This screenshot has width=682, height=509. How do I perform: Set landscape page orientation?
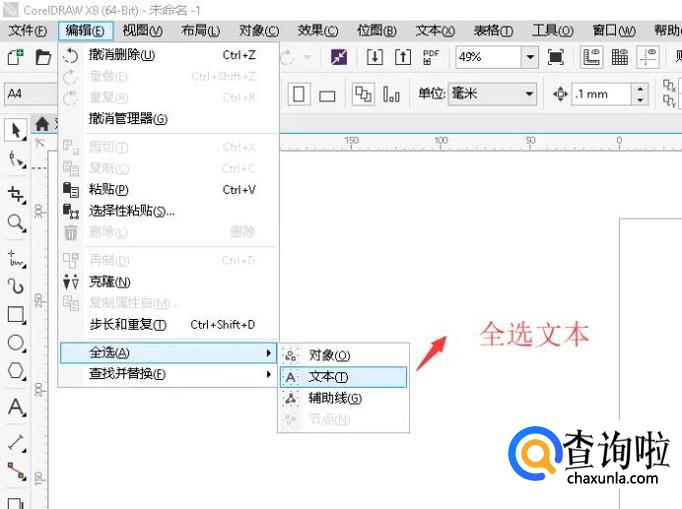327,95
